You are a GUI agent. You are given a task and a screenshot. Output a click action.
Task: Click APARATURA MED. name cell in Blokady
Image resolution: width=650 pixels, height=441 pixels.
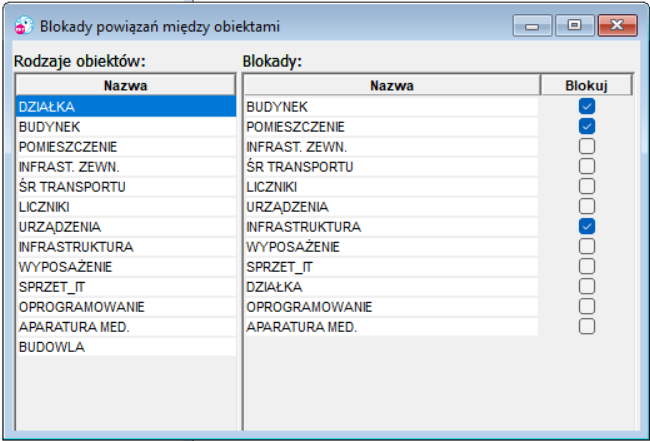(391, 327)
